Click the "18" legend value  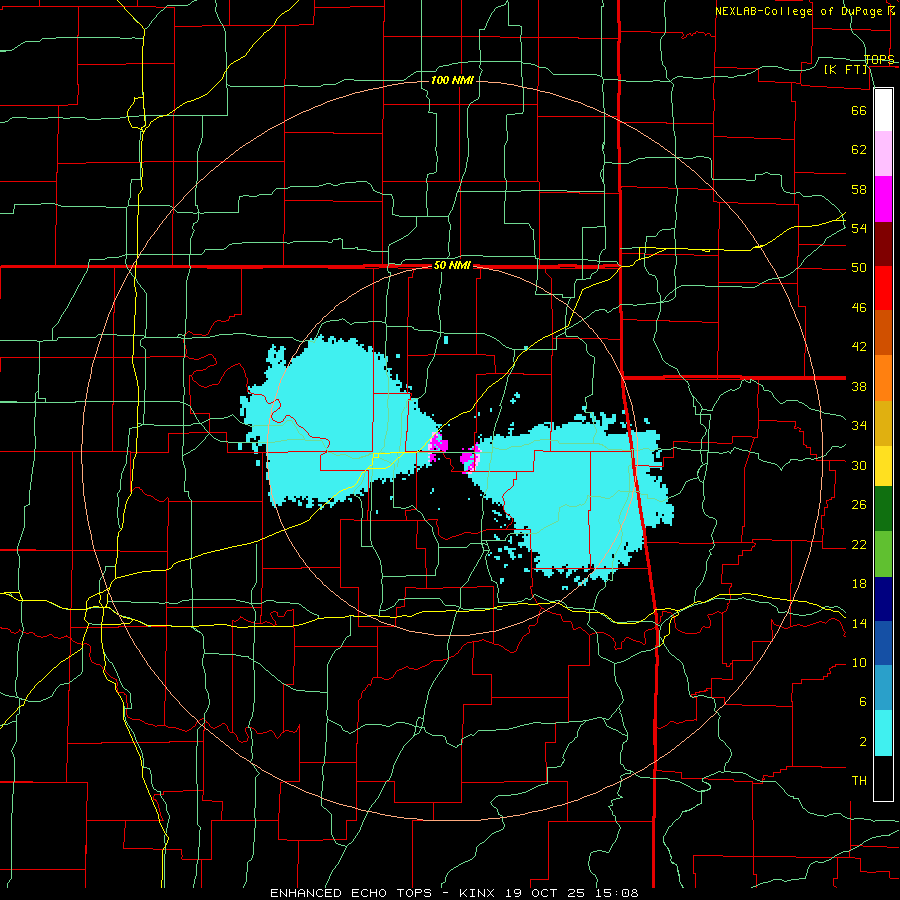(x=859, y=584)
